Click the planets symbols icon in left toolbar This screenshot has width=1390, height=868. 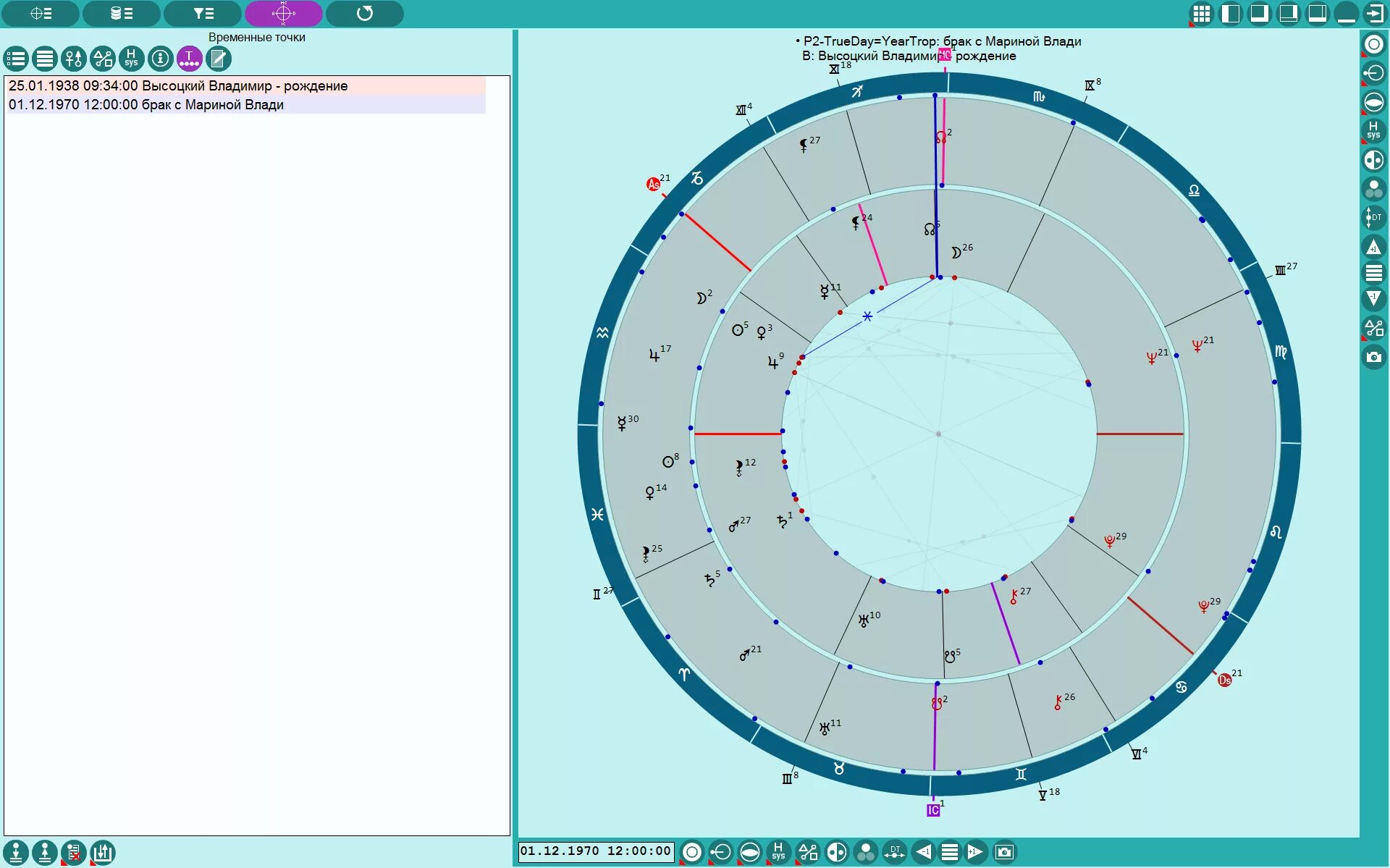pos(73,59)
